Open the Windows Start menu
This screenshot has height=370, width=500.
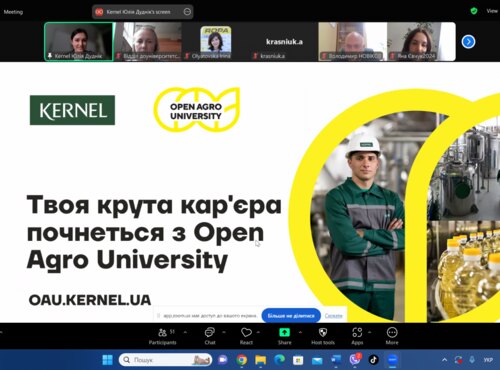point(107,360)
